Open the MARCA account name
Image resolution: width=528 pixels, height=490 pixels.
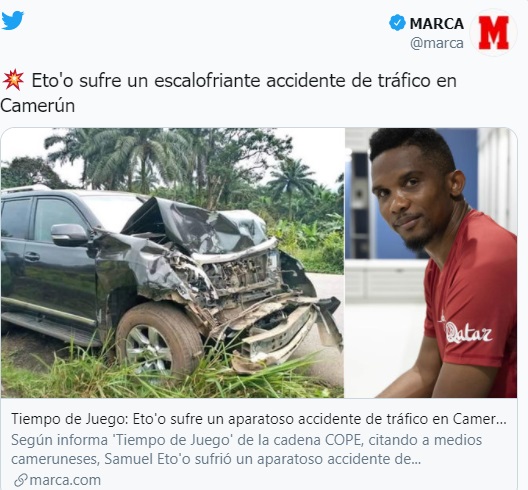(437, 24)
